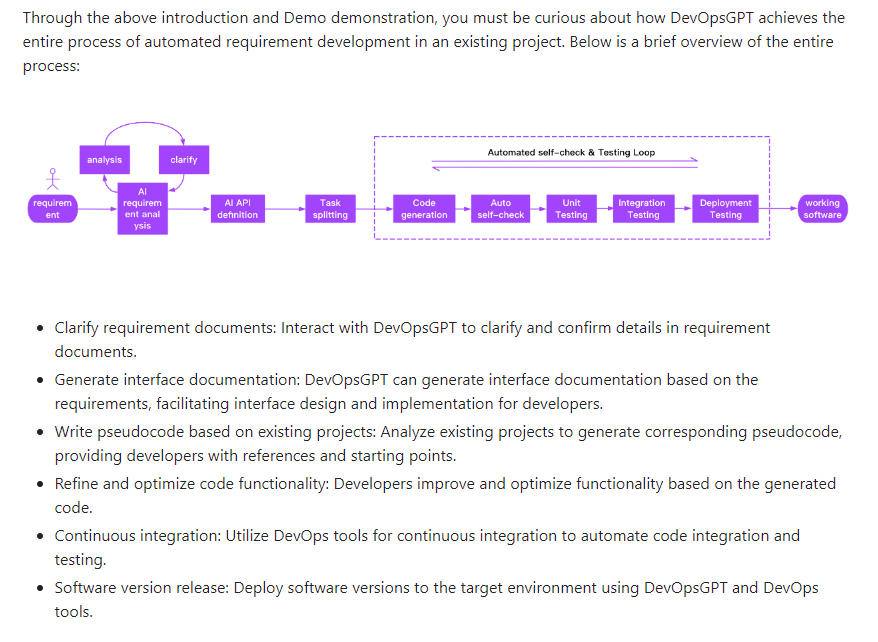Click the 'Unit Testing' step
Image resolution: width=878 pixels, height=642 pixels.
571,209
